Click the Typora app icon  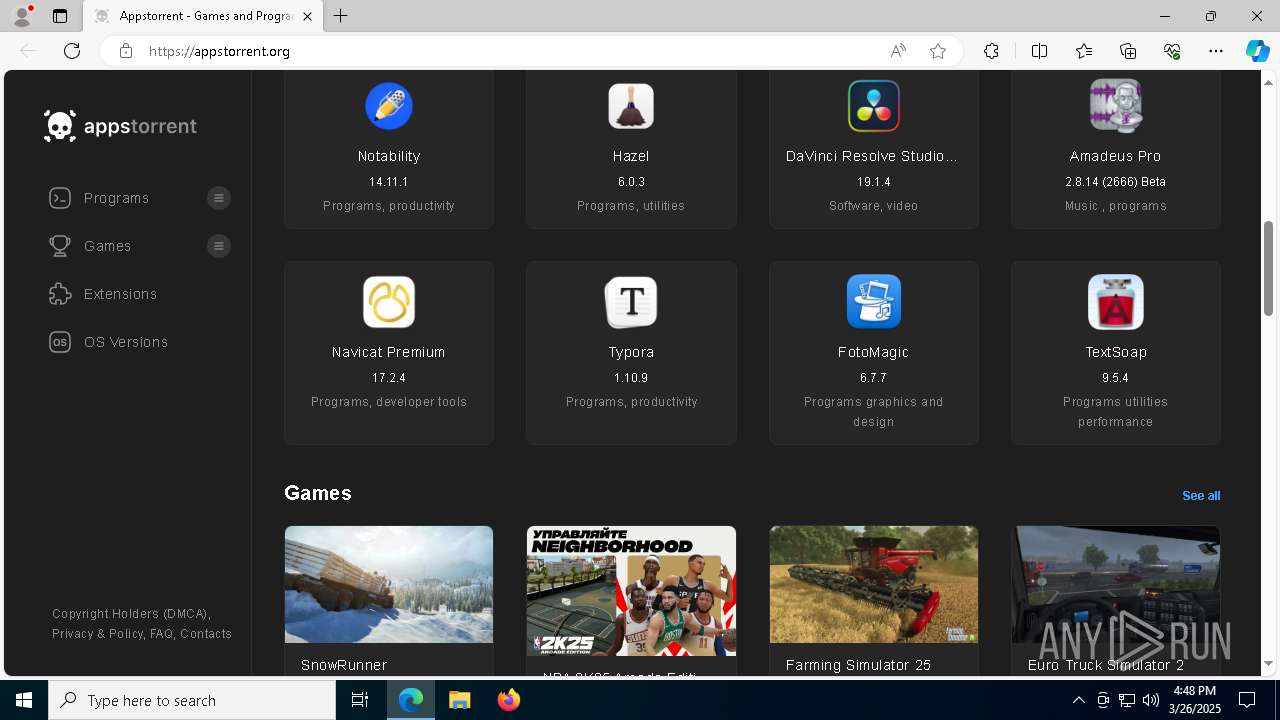tap(631, 301)
